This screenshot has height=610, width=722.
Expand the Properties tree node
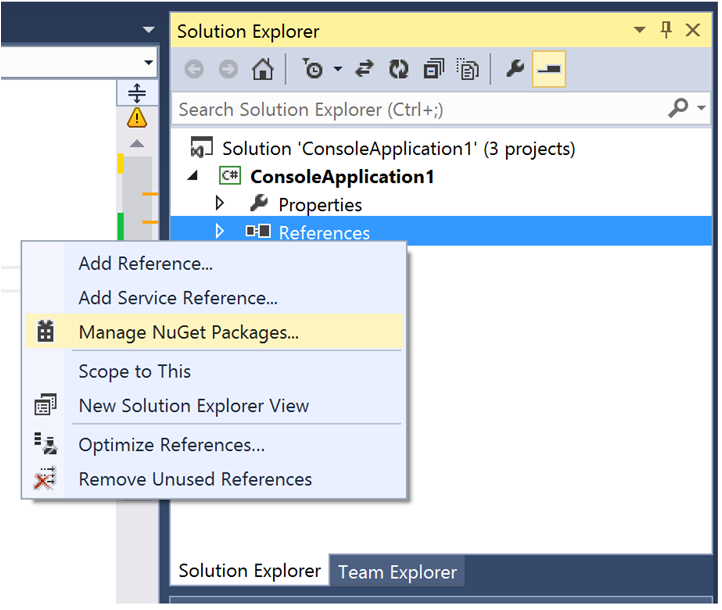220,204
